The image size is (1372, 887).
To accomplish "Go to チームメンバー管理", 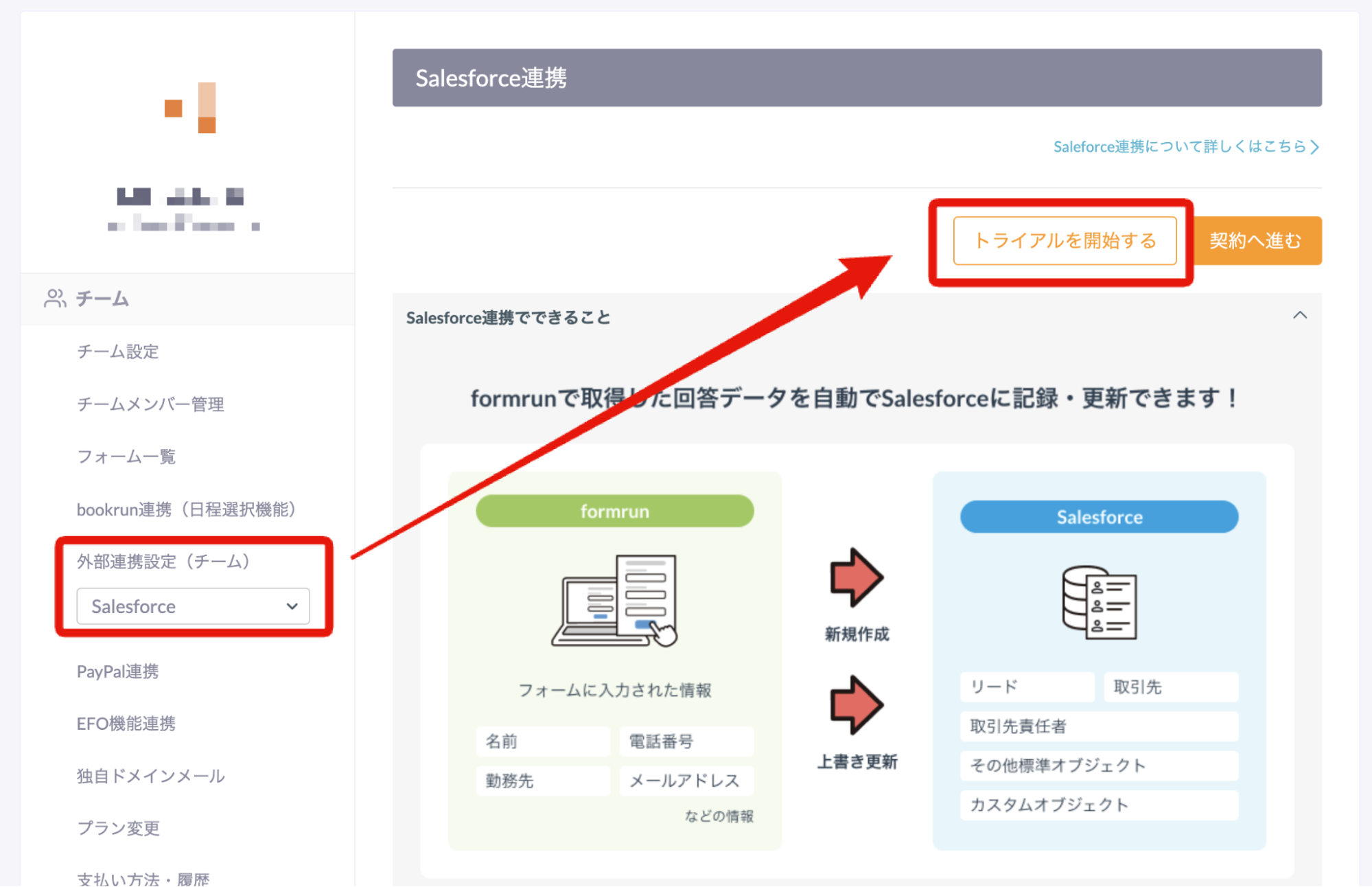I will [150, 404].
